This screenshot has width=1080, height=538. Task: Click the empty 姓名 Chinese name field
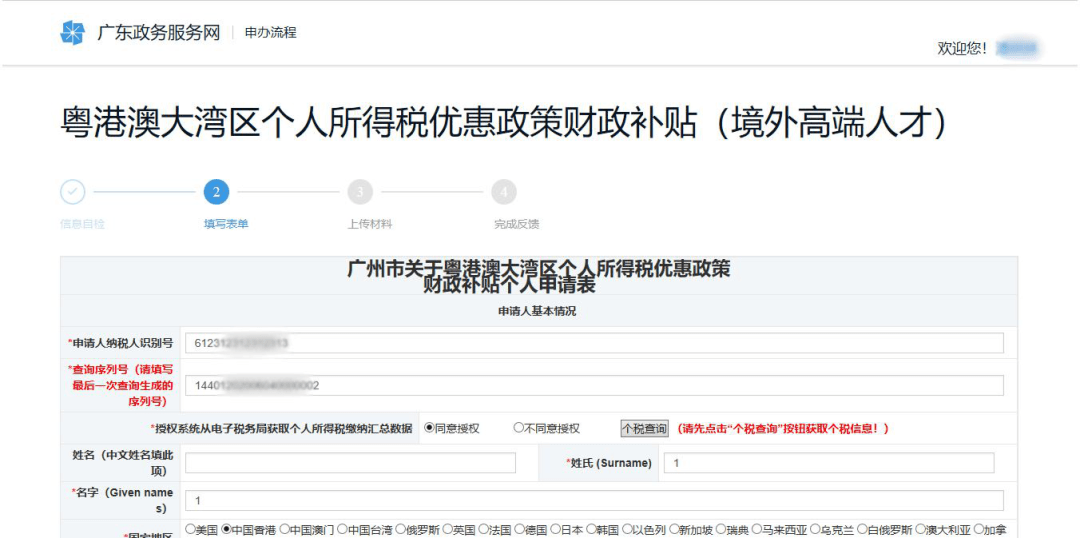pos(350,463)
